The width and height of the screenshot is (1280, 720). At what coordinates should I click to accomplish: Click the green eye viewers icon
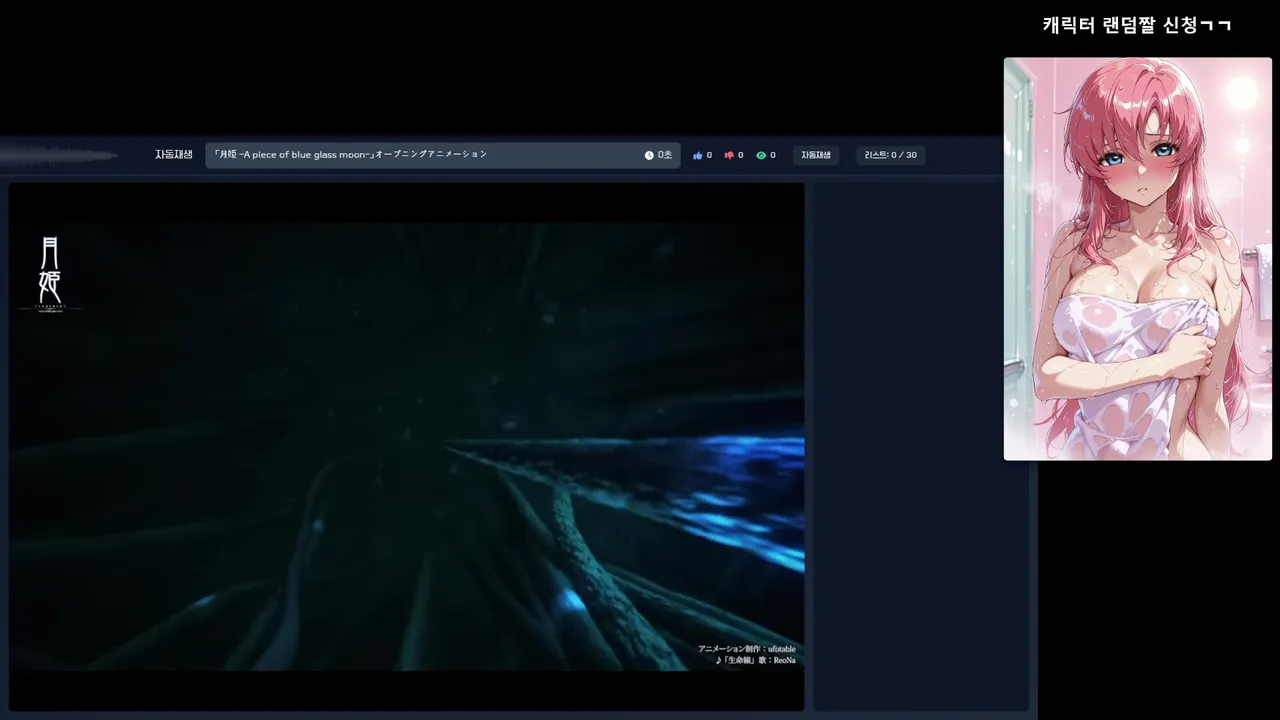coord(761,155)
